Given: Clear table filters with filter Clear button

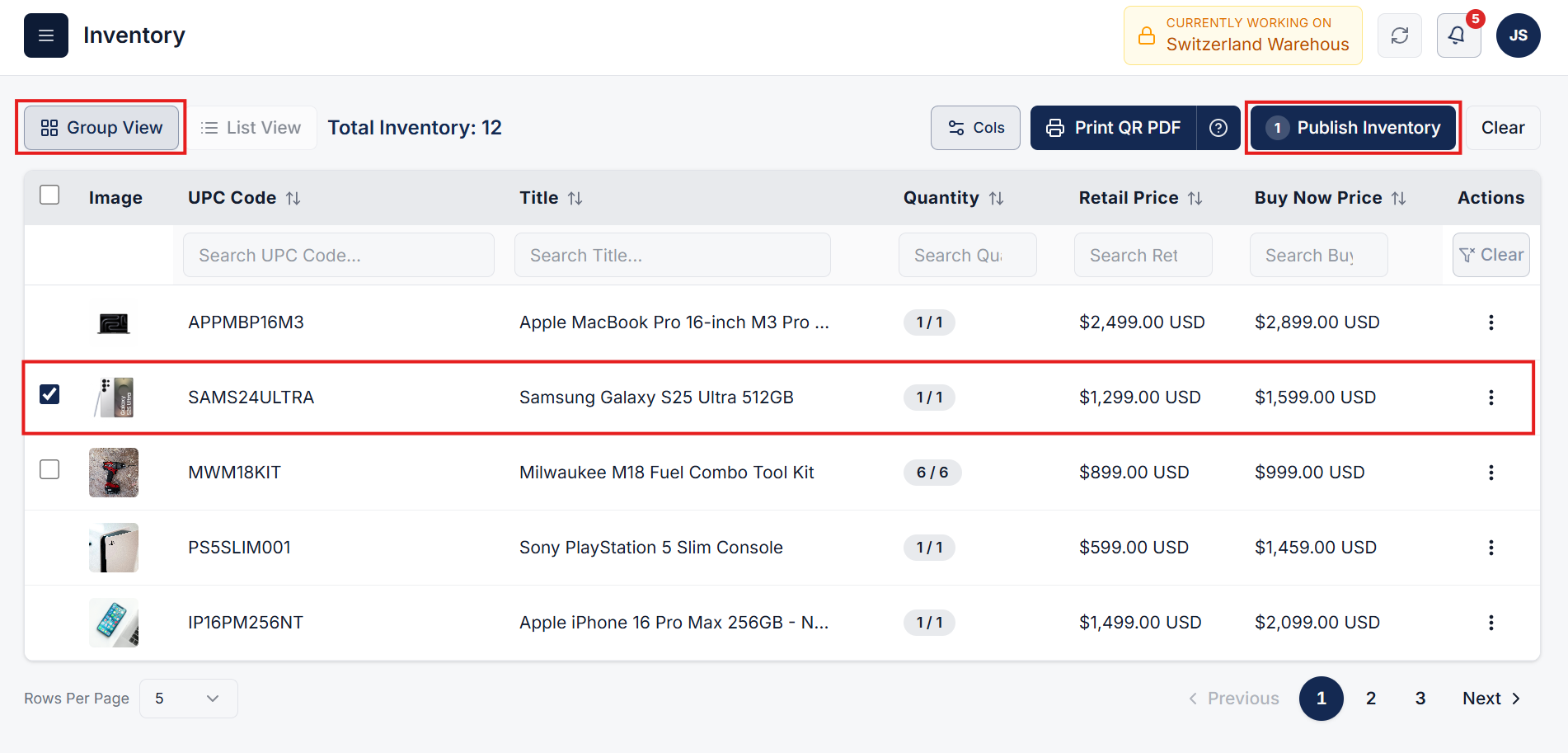Looking at the screenshot, I should point(1491,255).
